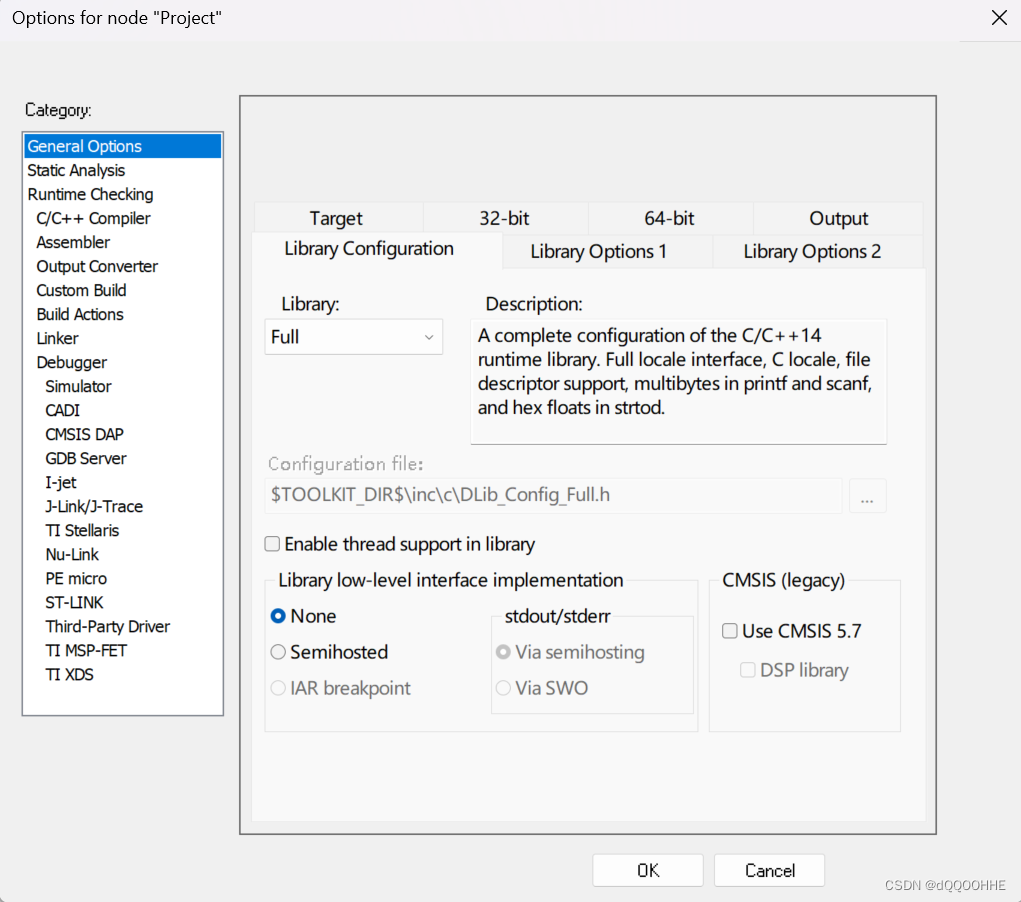Screen dimensions: 1021x902
Task: Check the Use CMSIS 5.7 option
Action: 729,631
